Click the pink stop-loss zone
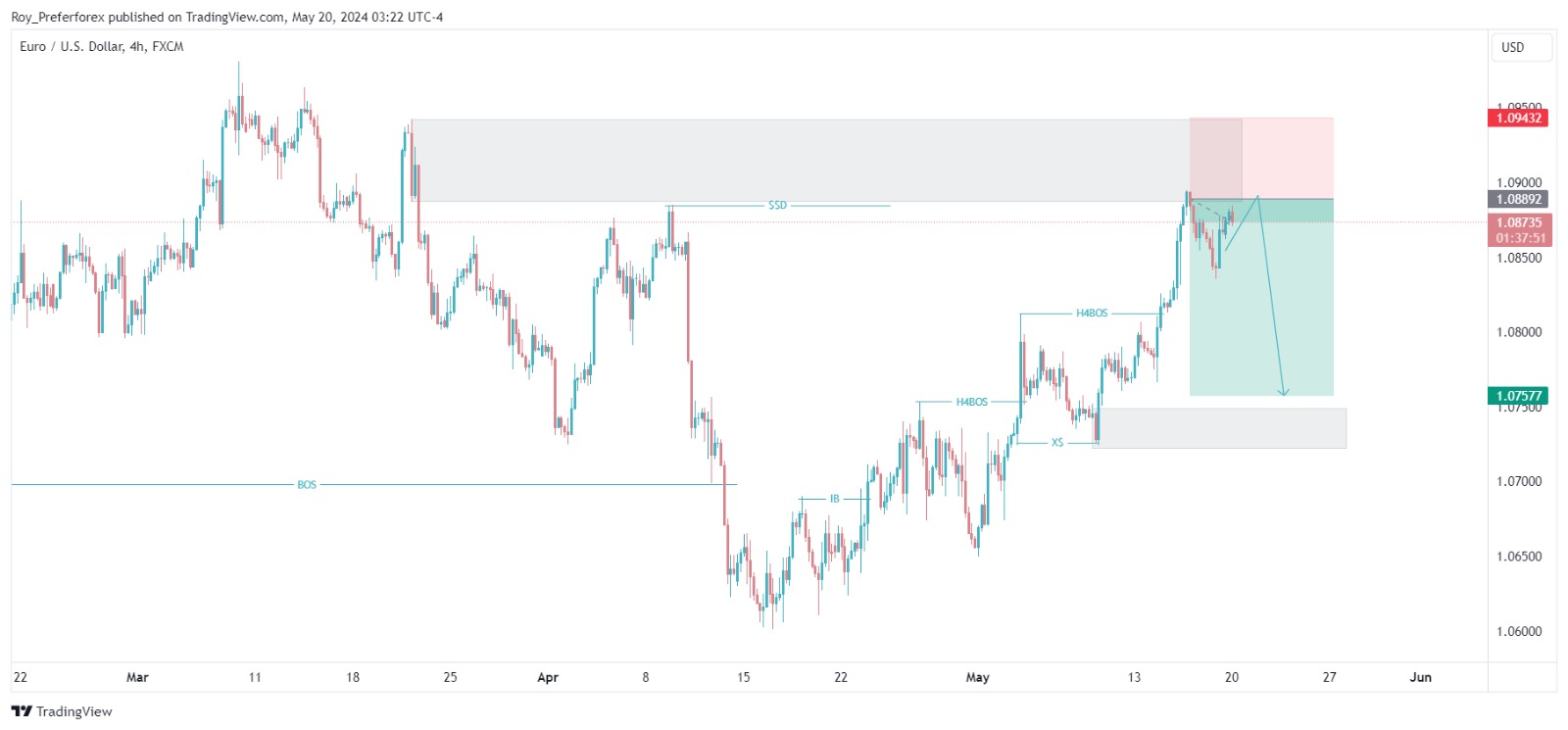The image size is (1568, 730). (1289, 157)
